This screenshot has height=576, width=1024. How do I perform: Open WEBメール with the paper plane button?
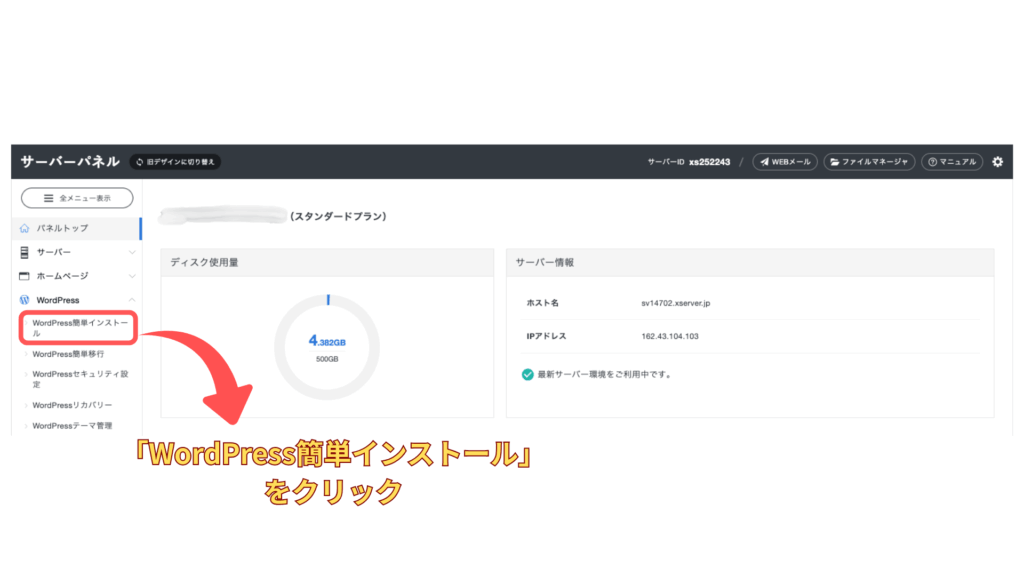785,162
